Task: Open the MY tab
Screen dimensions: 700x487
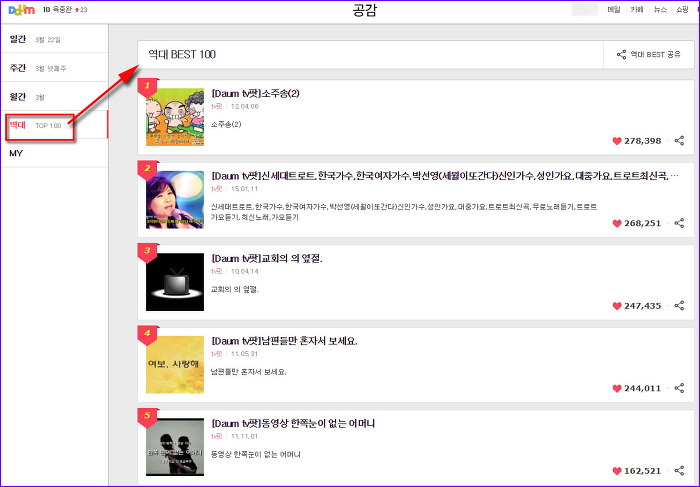Action: point(54,154)
